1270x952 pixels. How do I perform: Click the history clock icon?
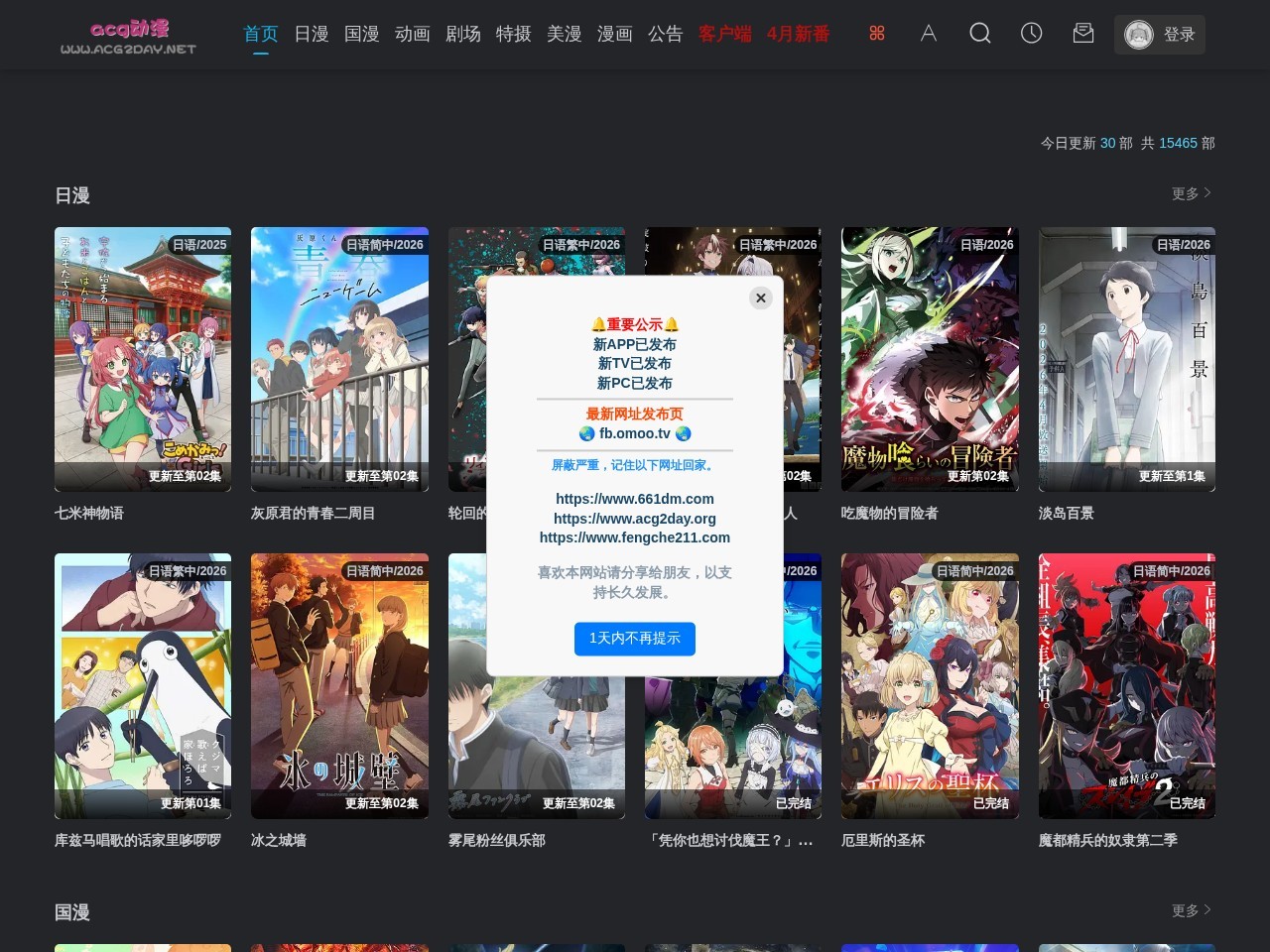[1032, 33]
